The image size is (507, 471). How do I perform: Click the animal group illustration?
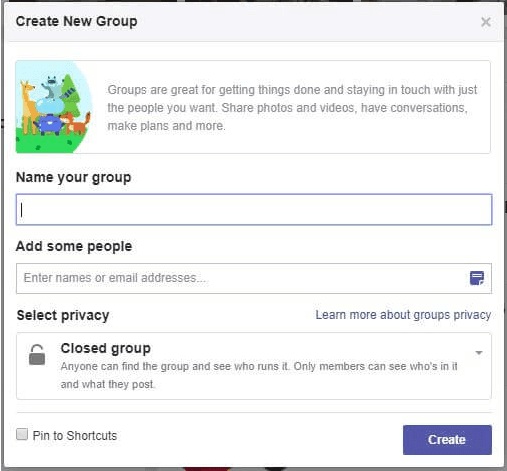(54, 107)
